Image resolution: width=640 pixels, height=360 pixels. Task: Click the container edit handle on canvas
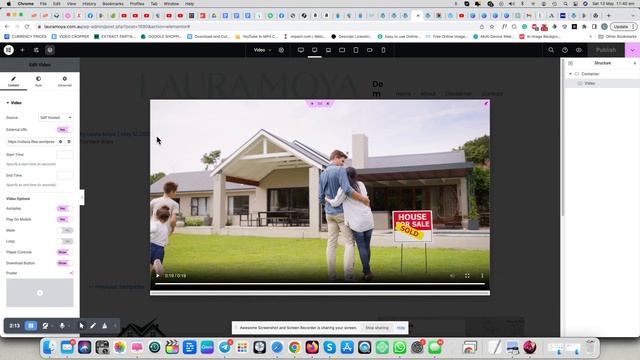[x=320, y=104]
